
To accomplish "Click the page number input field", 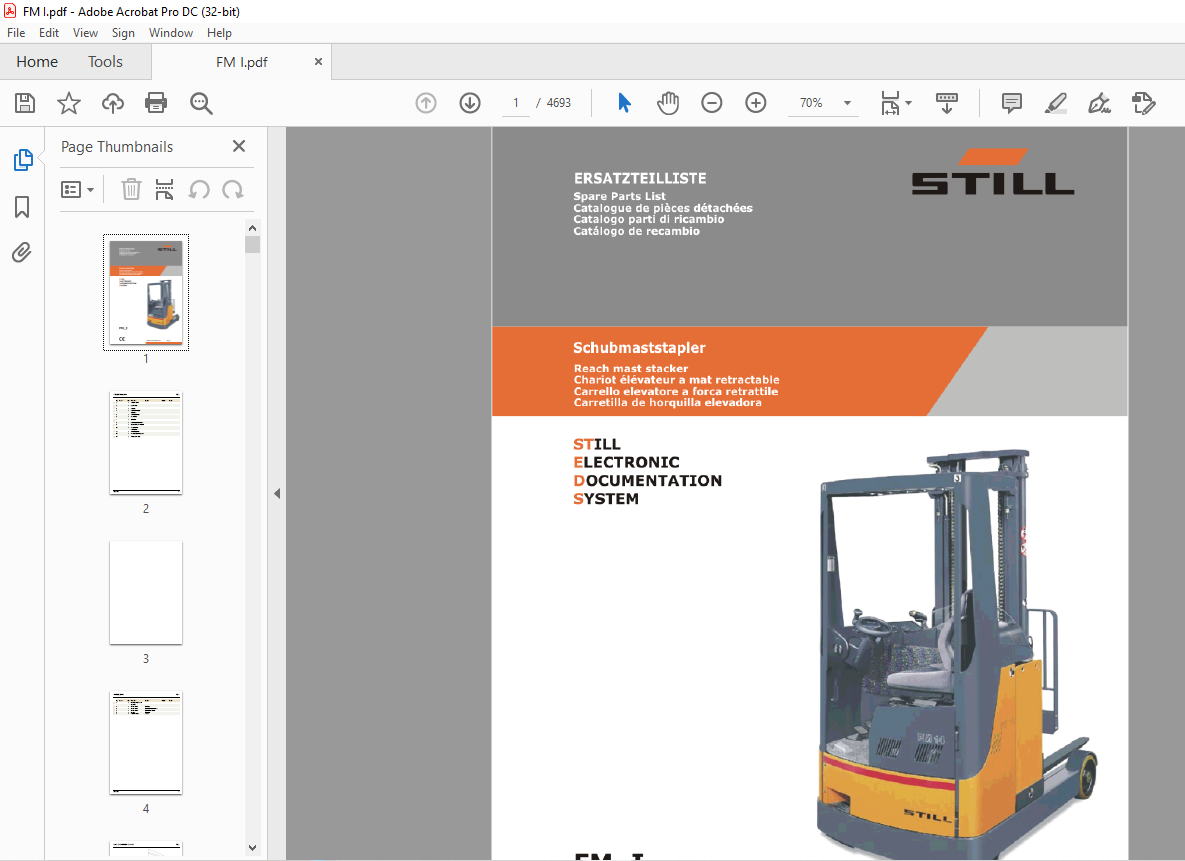I will tap(516, 103).
